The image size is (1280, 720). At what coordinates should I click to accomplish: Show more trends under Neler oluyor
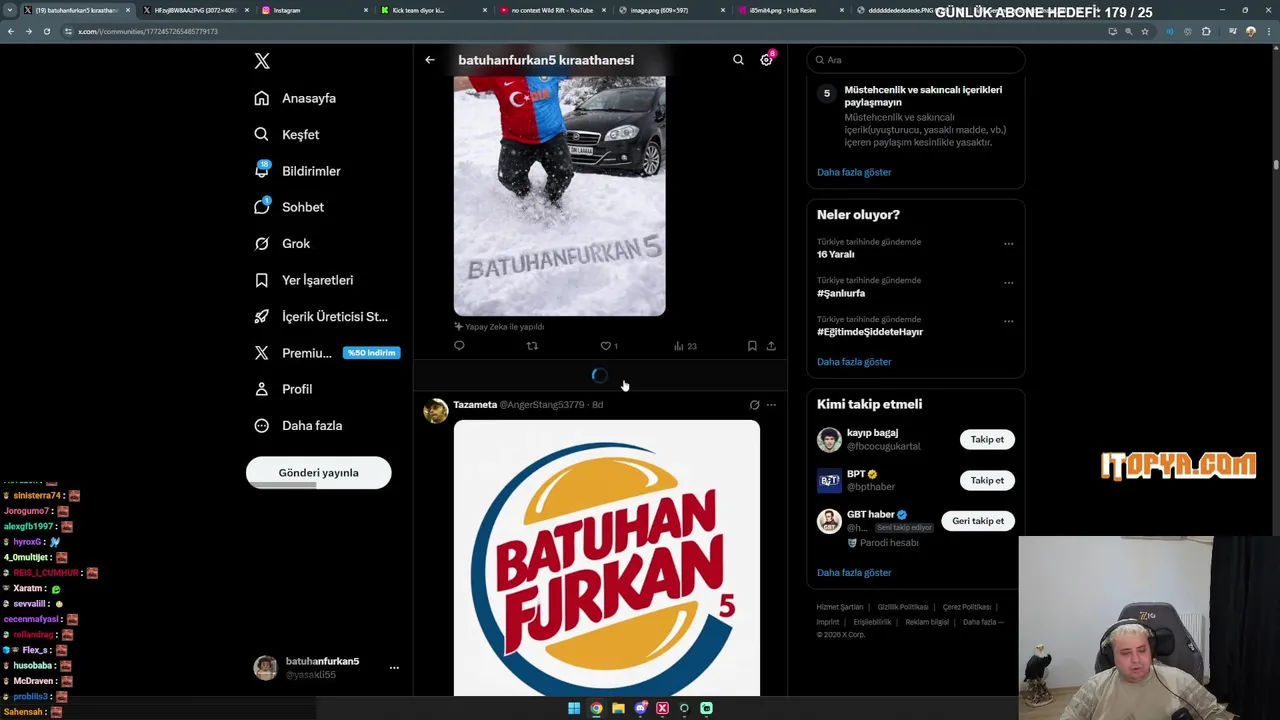[854, 362]
